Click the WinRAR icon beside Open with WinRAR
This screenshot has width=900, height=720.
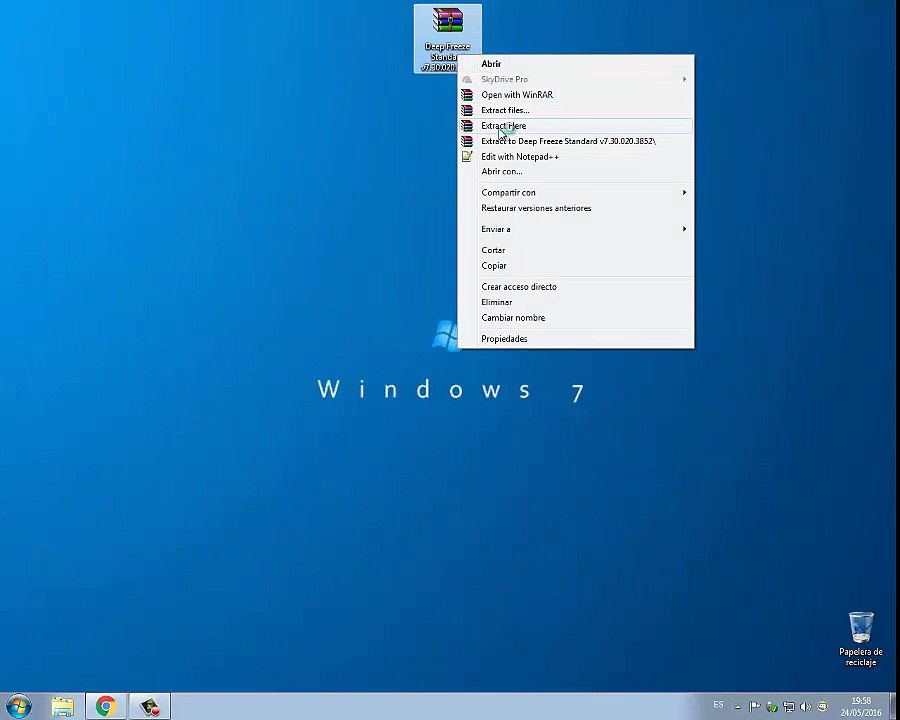(x=467, y=95)
